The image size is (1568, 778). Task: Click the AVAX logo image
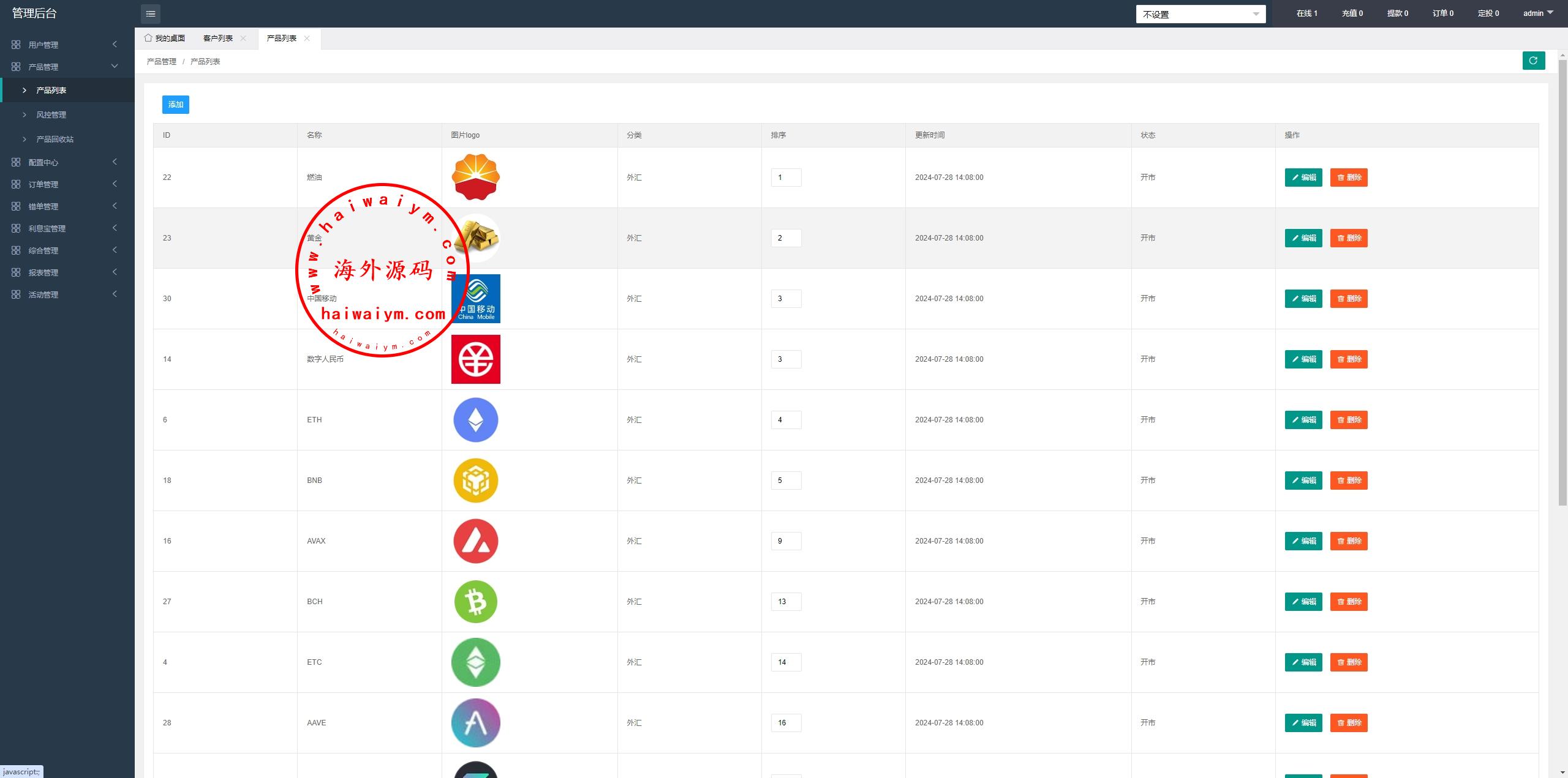[x=475, y=541]
